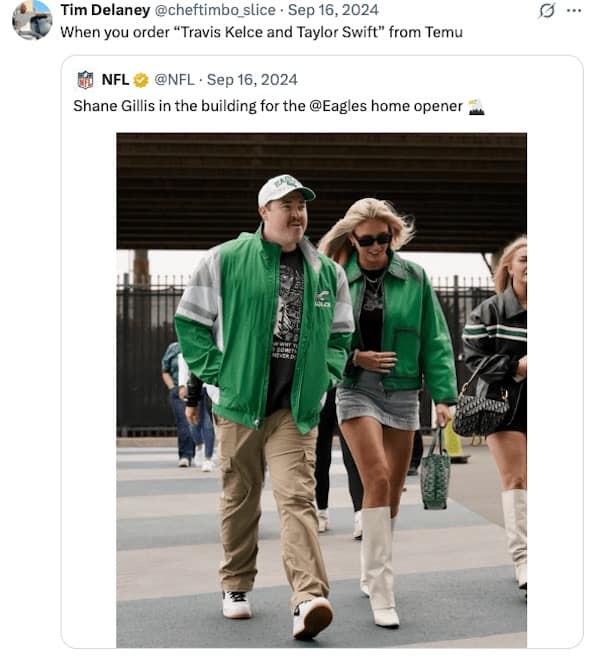The width and height of the screenshot is (600, 656).
Task: Click the woman's black sunglasses in the photo
Action: click(x=373, y=239)
